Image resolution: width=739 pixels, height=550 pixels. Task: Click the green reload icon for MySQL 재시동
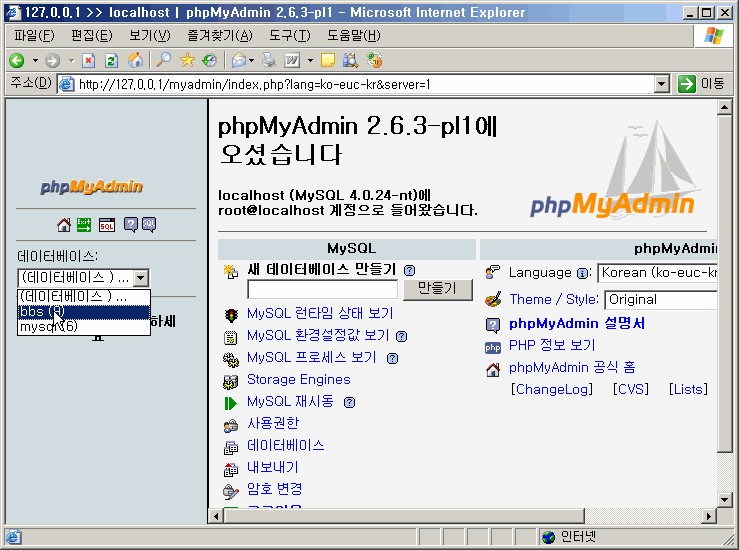click(230, 403)
